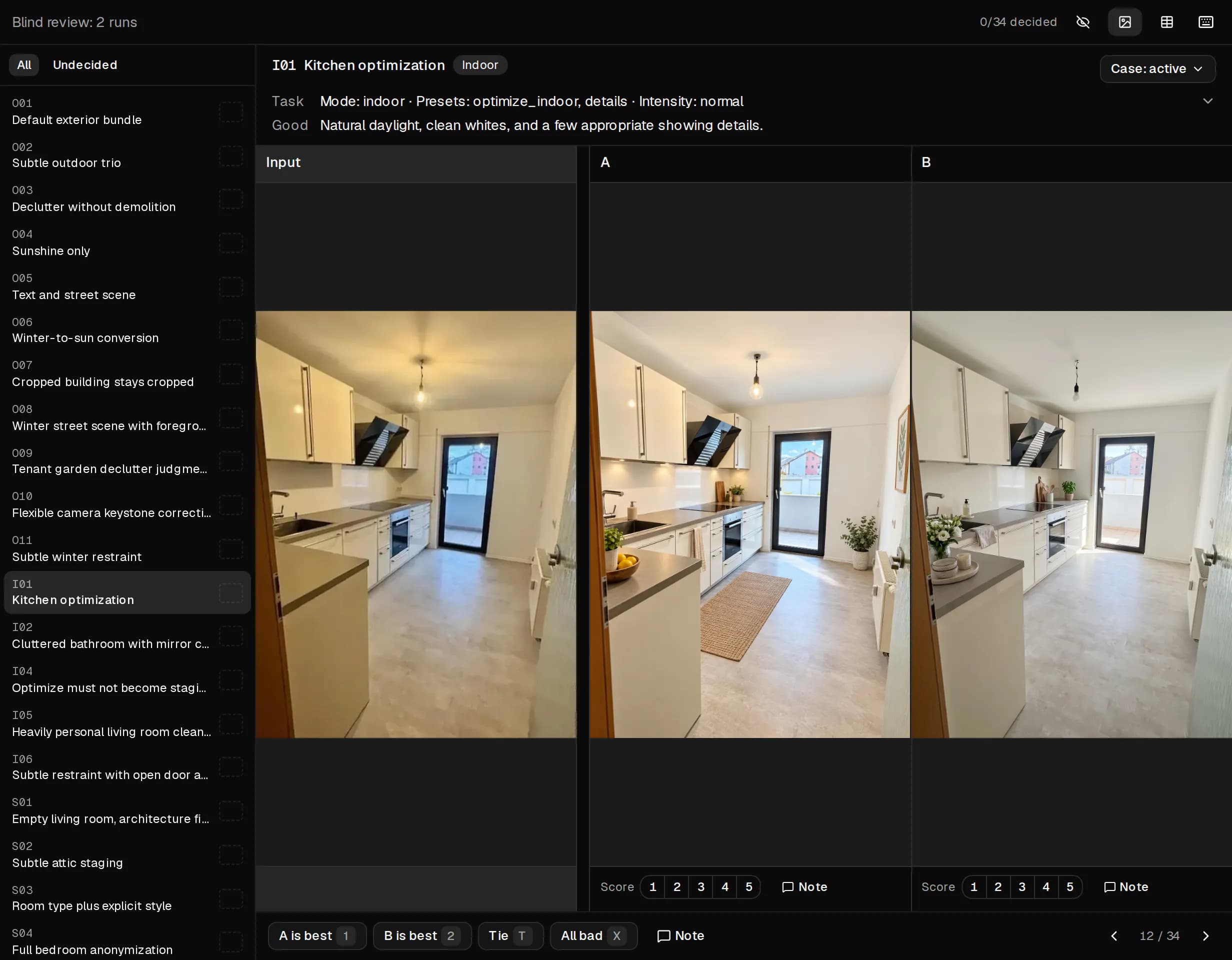Open case I05 Heavily personal living room
The image size is (1232, 960).
click(127, 723)
